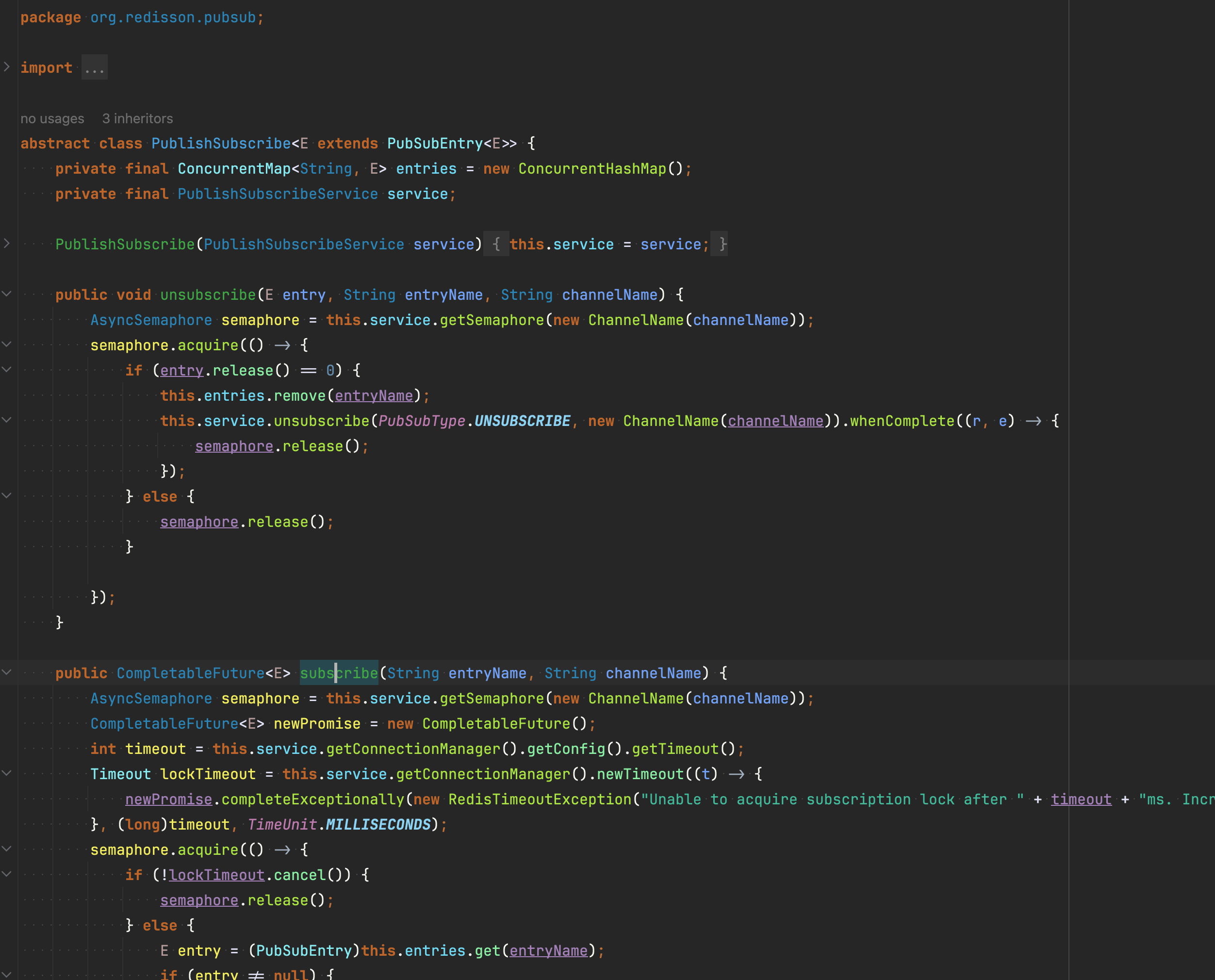Click 'int' keyword before timeout variable
1215x980 pixels.
[x=103, y=749]
